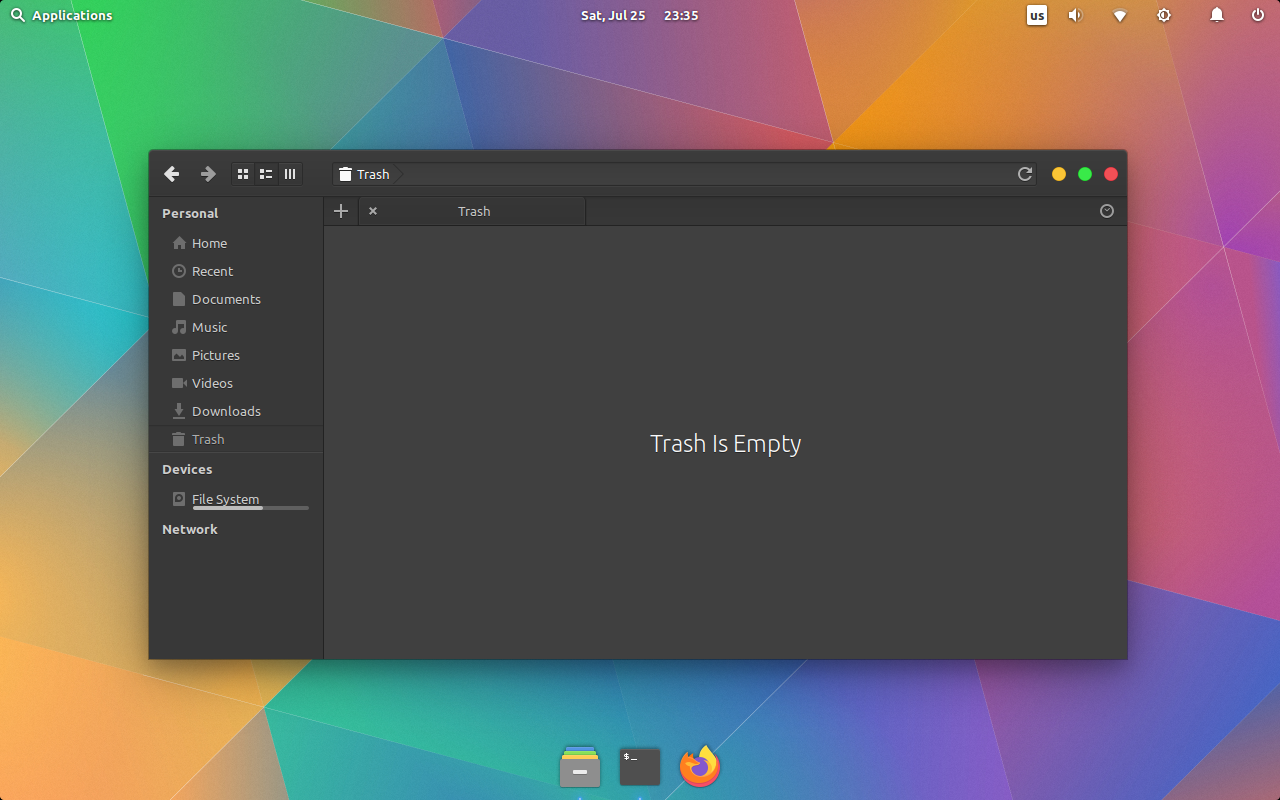Screen dimensions: 1280x800
Task: Close window with the red button
Action: [1111, 174]
